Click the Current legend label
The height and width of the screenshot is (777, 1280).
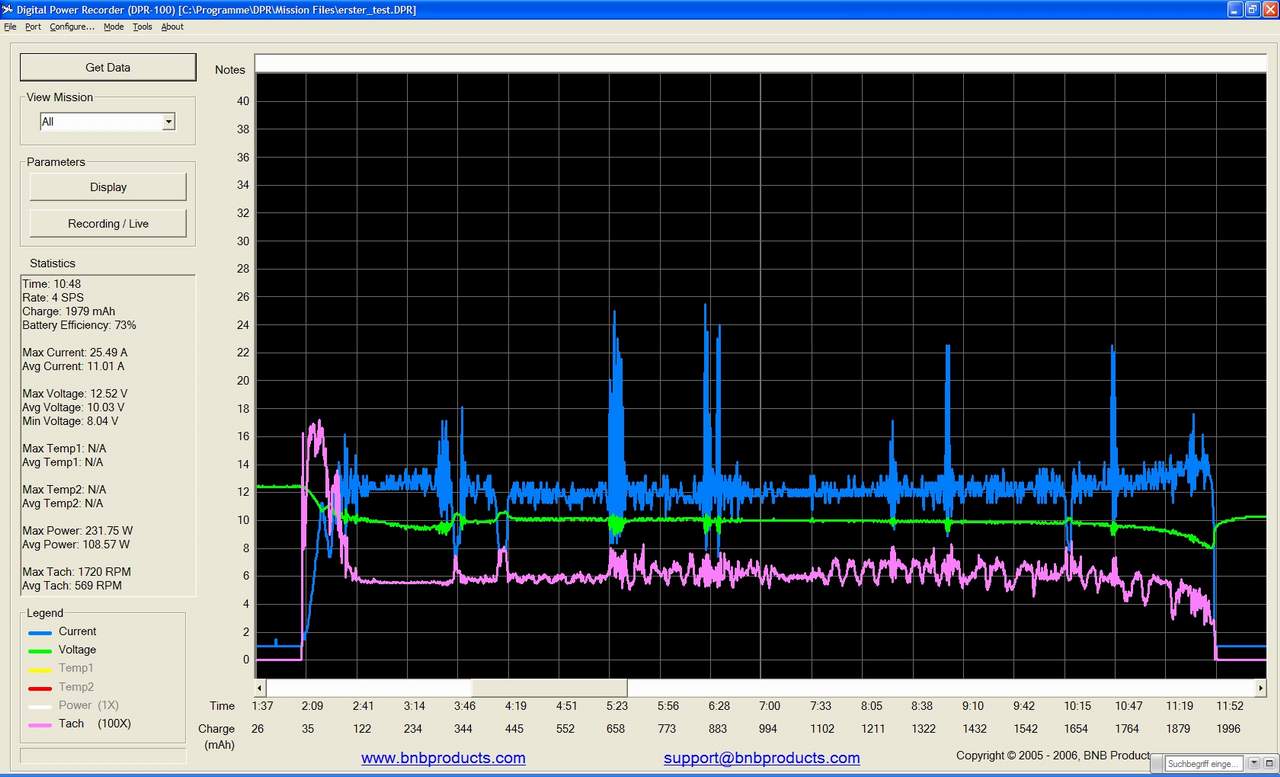point(77,632)
